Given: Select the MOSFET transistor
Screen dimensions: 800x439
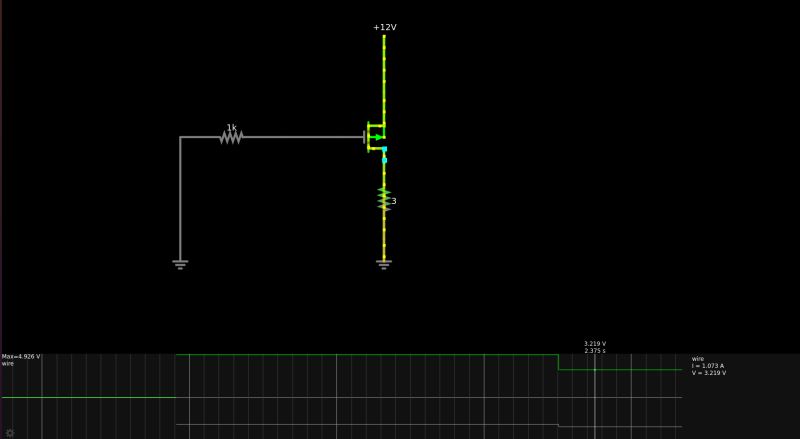Looking at the screenshot, I should tap(375, 137).
